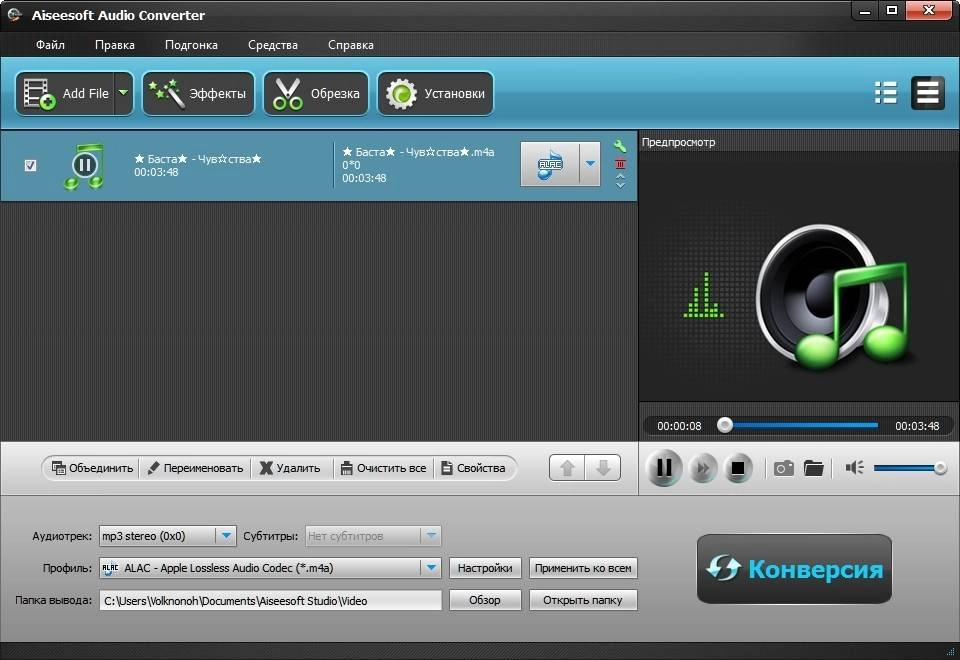Open snapshot folder icon
960x660 pixels.
pos(814,468)
